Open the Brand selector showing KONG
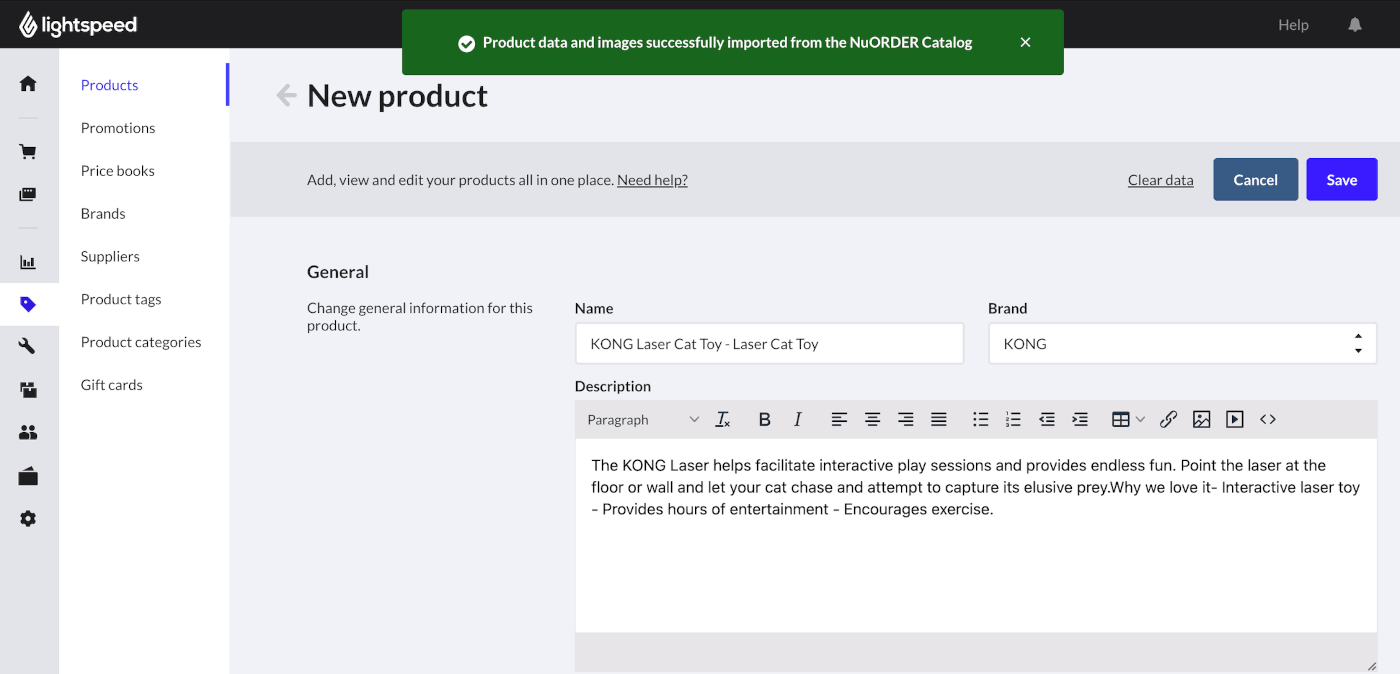Screen dimensions: 1400x674 (1181, 344)
